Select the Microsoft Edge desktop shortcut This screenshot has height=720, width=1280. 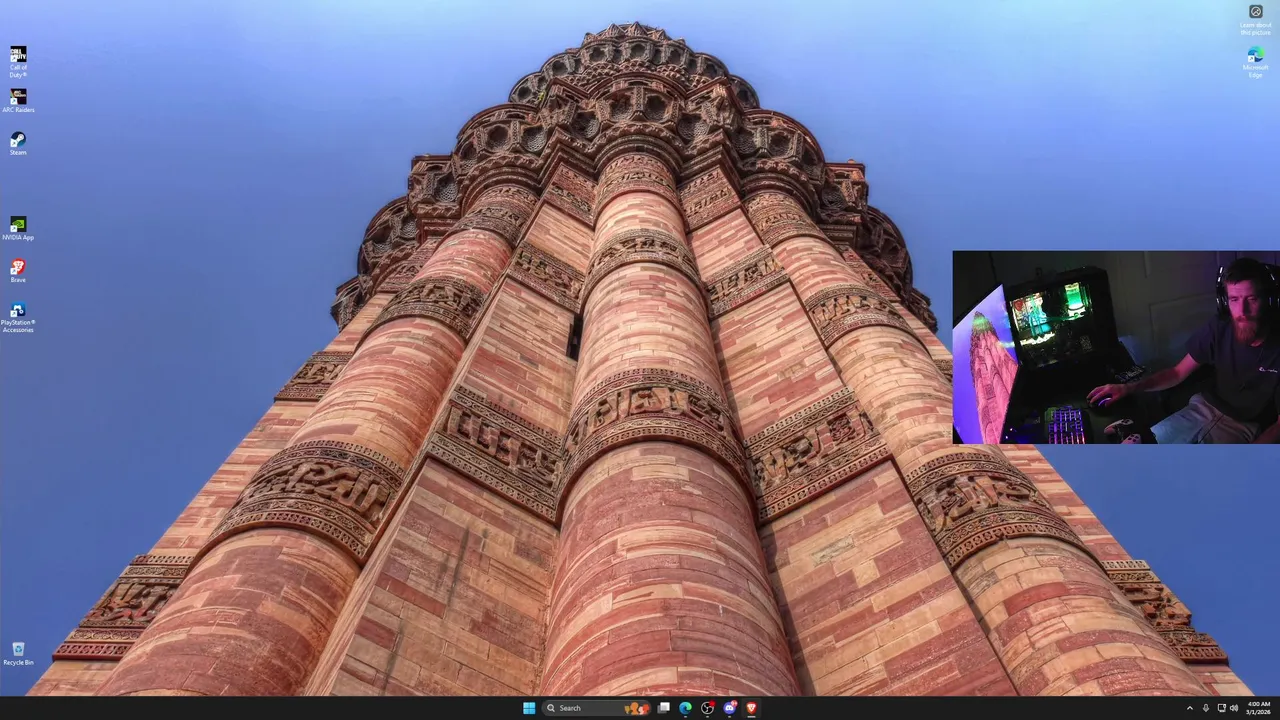[1255, 63]
